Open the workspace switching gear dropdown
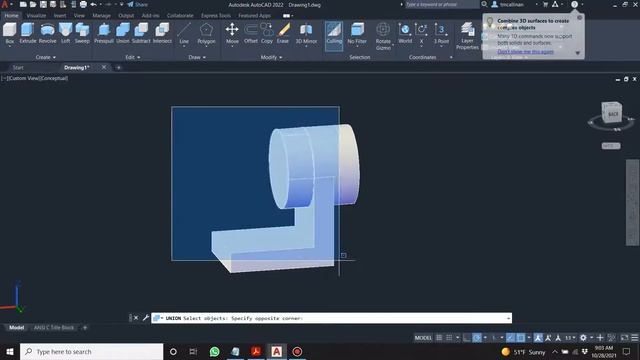640x360 pixels. (591, 338)
